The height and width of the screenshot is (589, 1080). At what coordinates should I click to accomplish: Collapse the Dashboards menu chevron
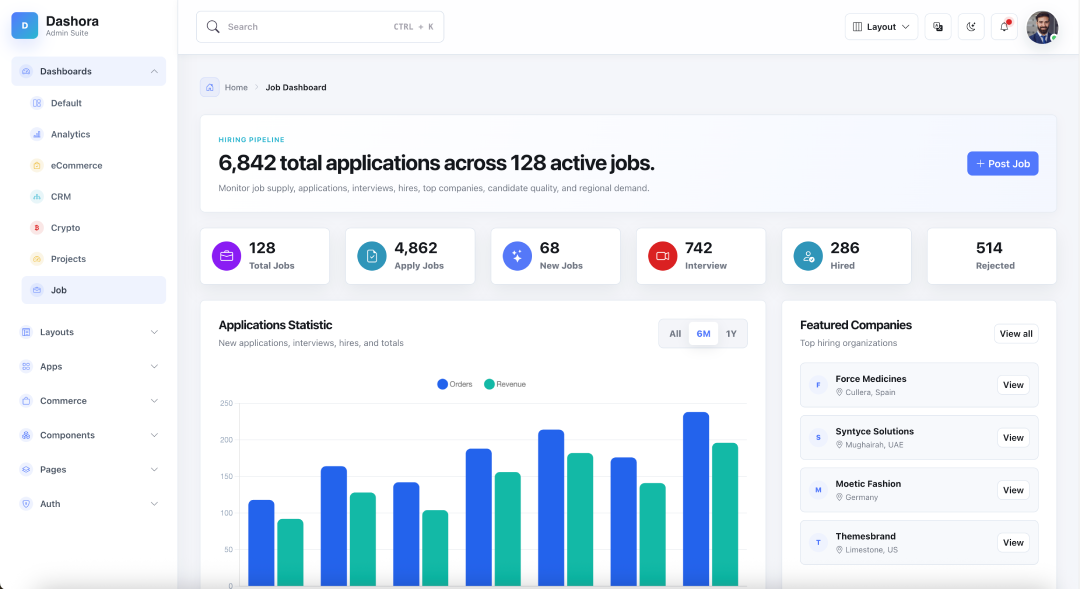(x=154, y=72)
